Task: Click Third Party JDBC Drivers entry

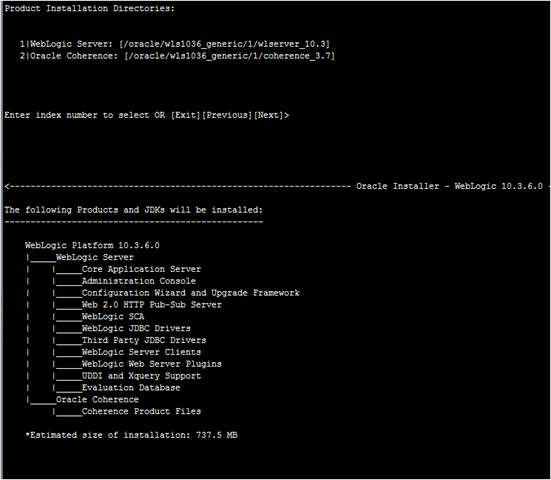Action: [144, 340]
